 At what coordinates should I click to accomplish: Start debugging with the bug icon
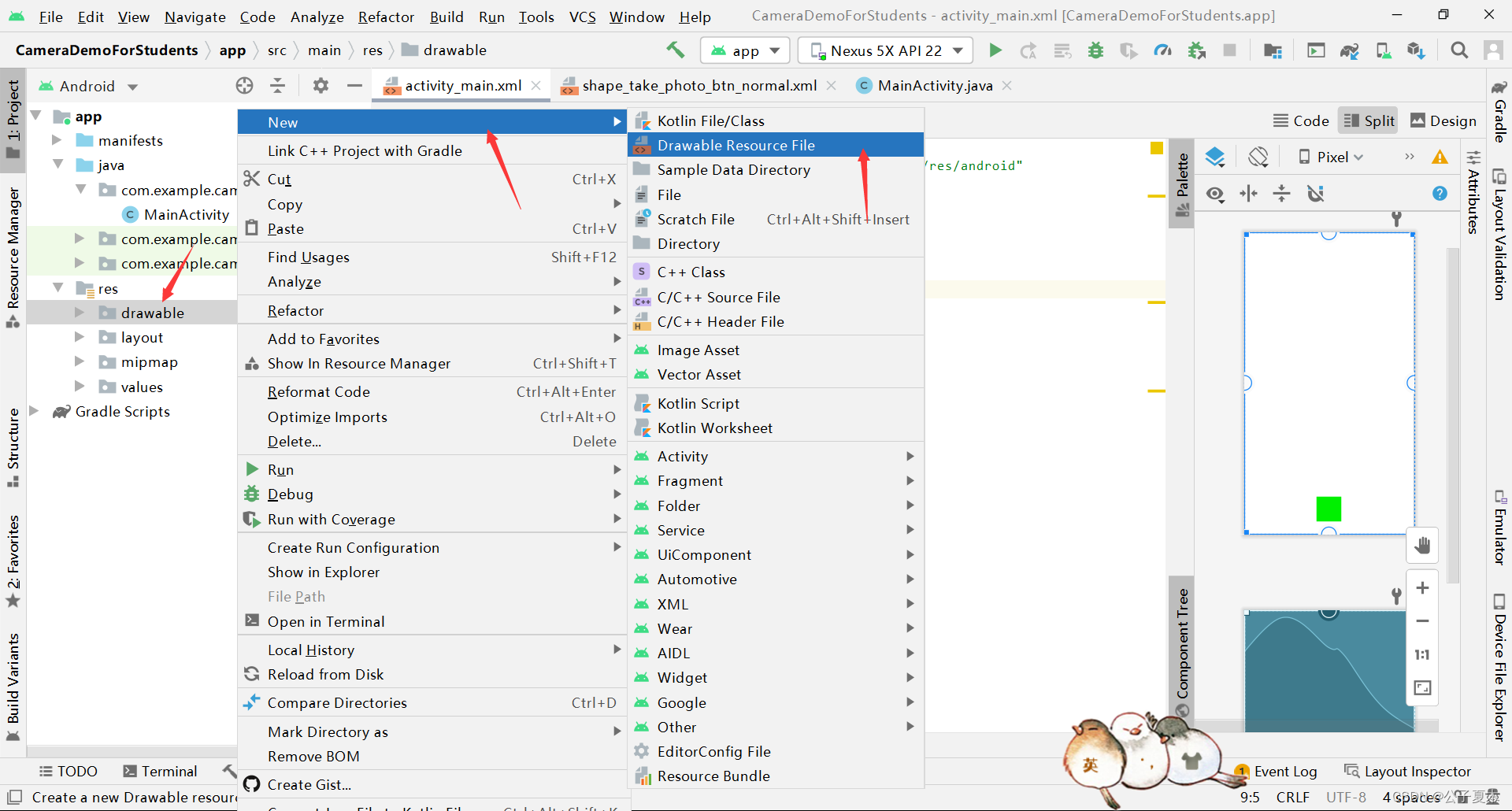pyautogui.click(x=1095, y=50)
